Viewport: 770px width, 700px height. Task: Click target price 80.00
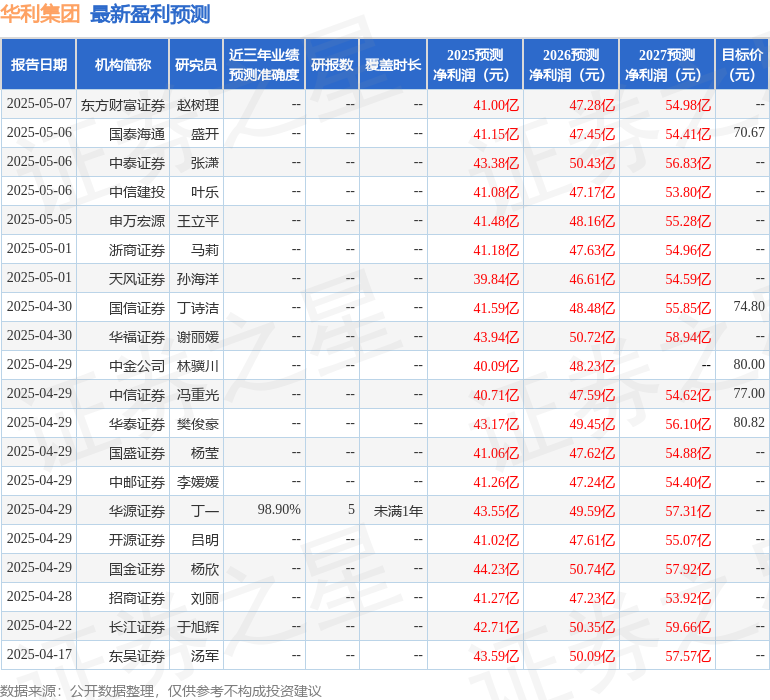point(749,364)
